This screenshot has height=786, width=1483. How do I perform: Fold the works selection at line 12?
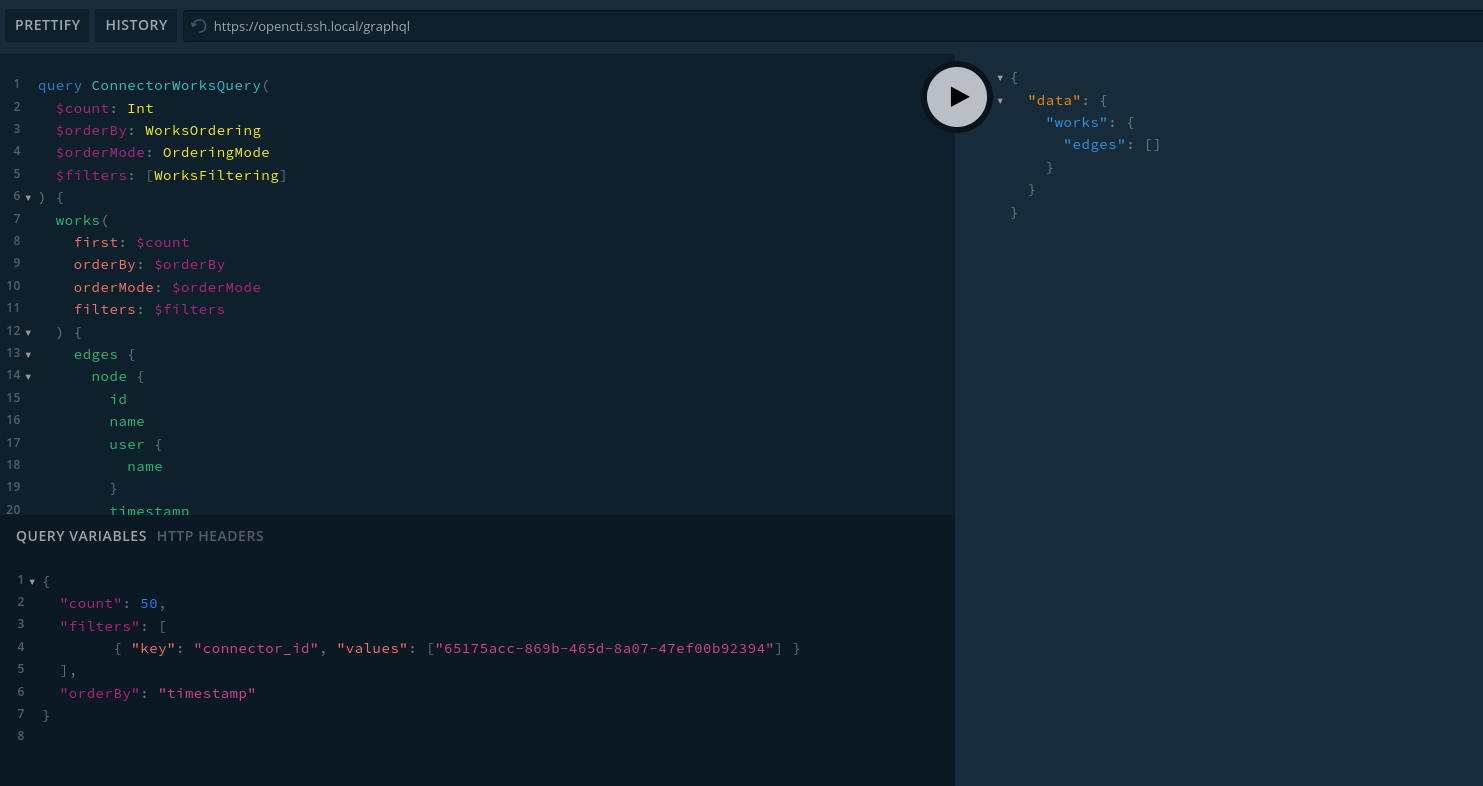(28, 332)
